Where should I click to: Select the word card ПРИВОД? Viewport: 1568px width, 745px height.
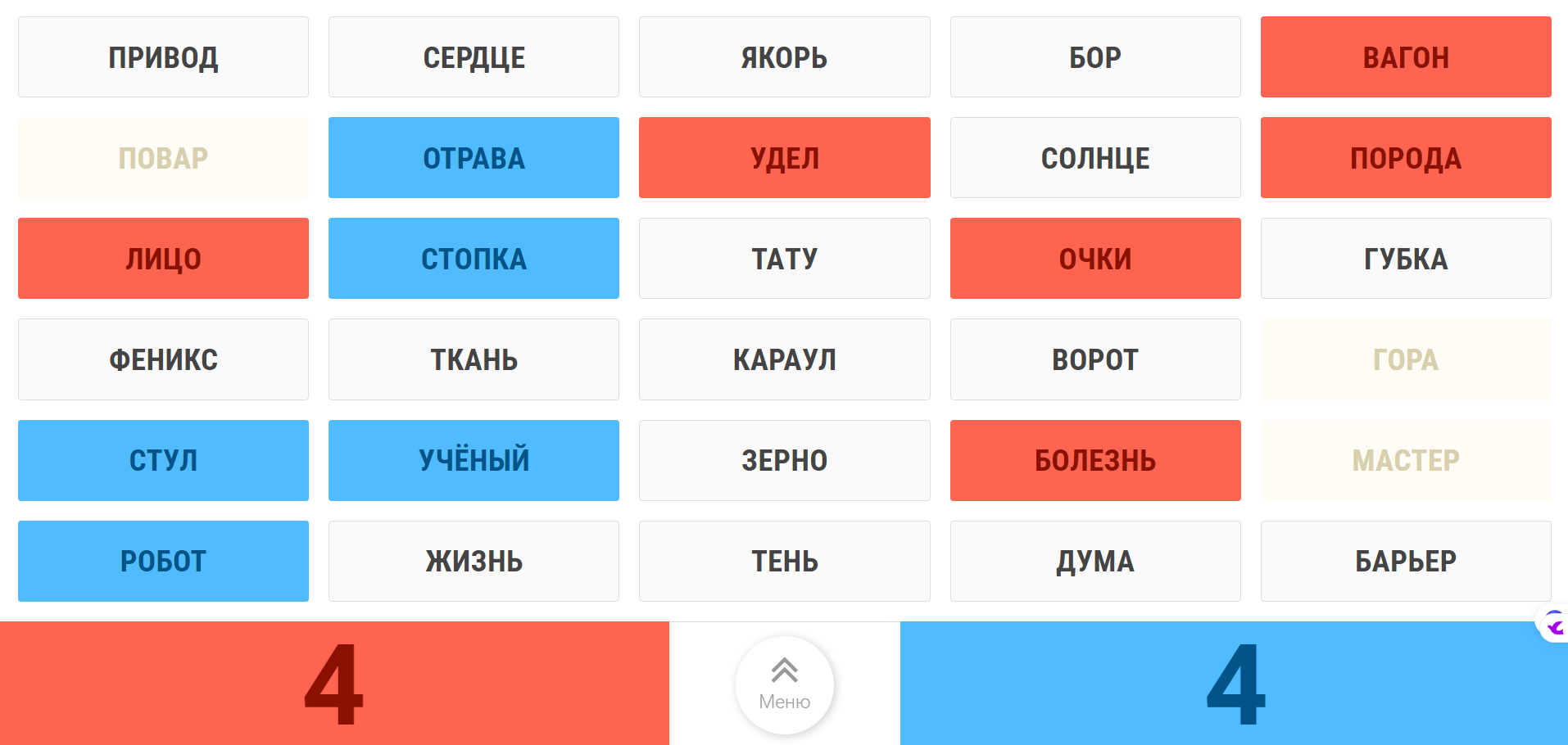pyautogui.click(x=163, y=57)
